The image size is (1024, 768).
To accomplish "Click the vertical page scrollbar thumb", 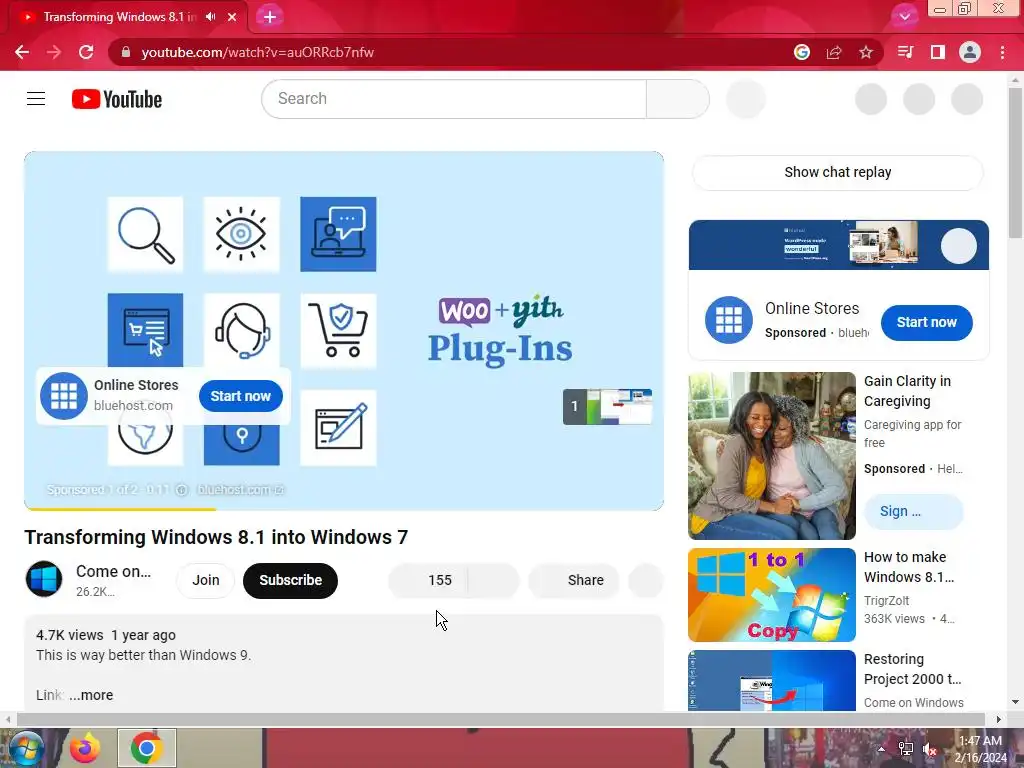I will click(x=1015, y=163).
